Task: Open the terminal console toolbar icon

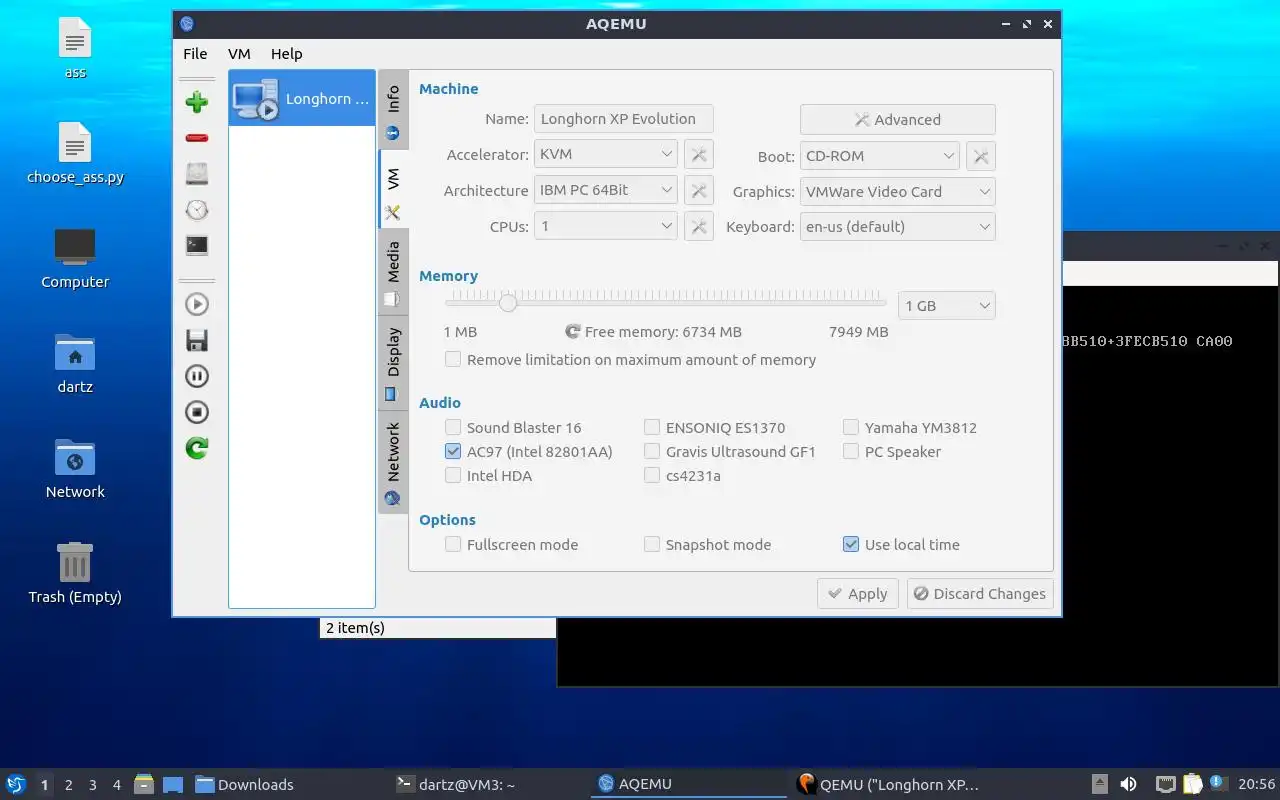Action: [197, 245]
